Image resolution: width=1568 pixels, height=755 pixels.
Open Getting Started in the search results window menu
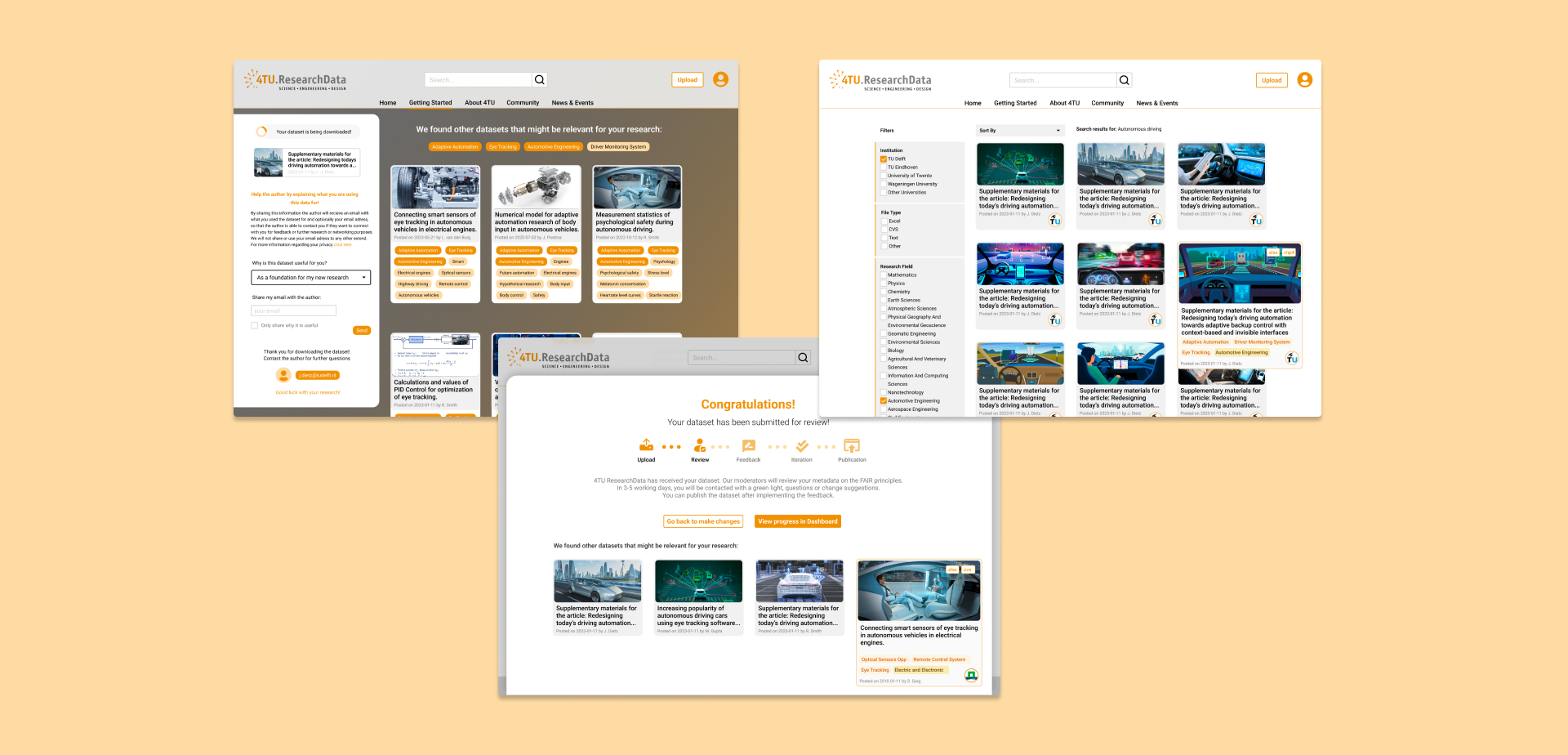pyautogui.click(x=1015, y=103)
